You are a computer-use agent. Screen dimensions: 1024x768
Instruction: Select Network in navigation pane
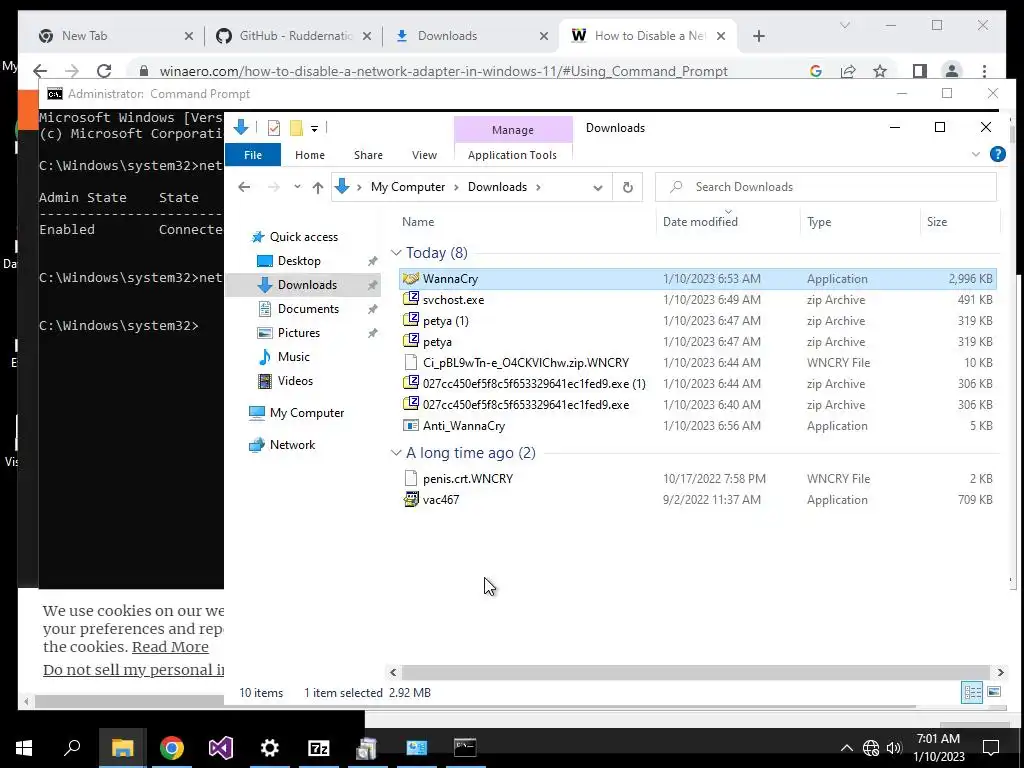(x=293, y=445)
